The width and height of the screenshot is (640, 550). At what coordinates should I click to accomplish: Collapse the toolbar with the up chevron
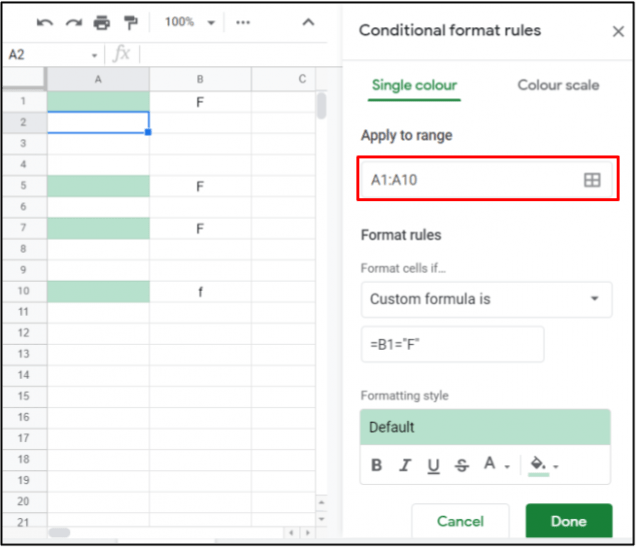coord(308,22)
